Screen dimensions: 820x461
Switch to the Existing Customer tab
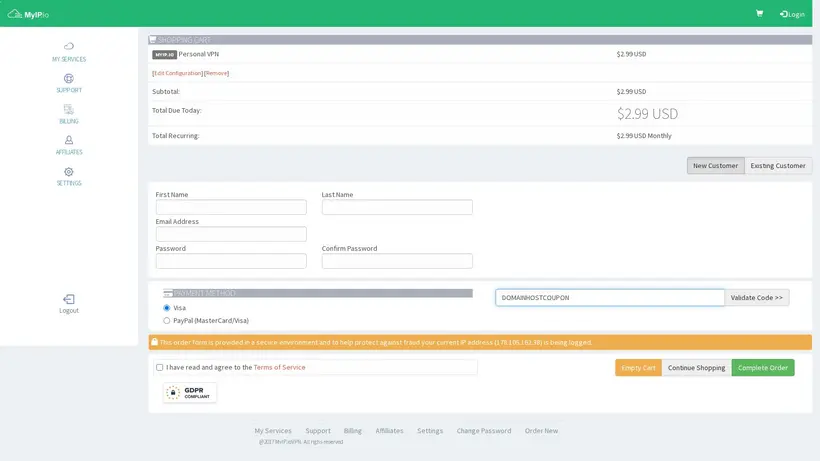pyautogui.click(x=778, y=166)
